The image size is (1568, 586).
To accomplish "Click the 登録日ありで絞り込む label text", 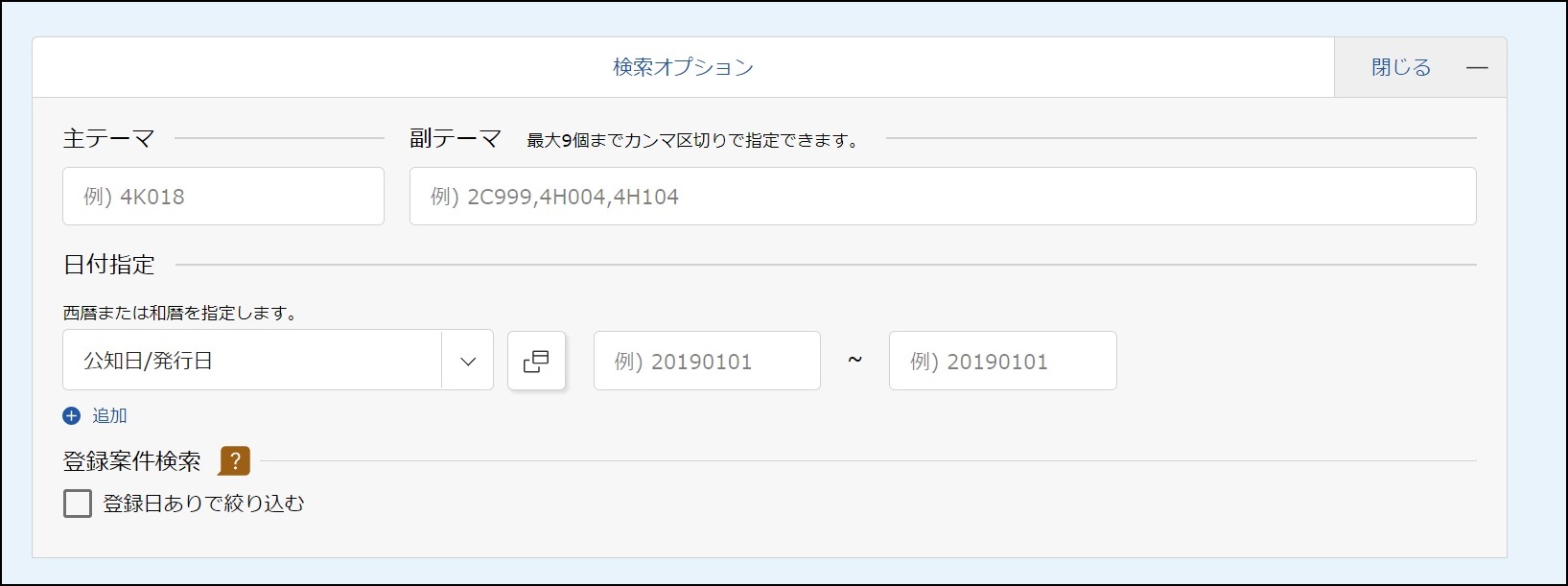I will (x=203, y=504).
